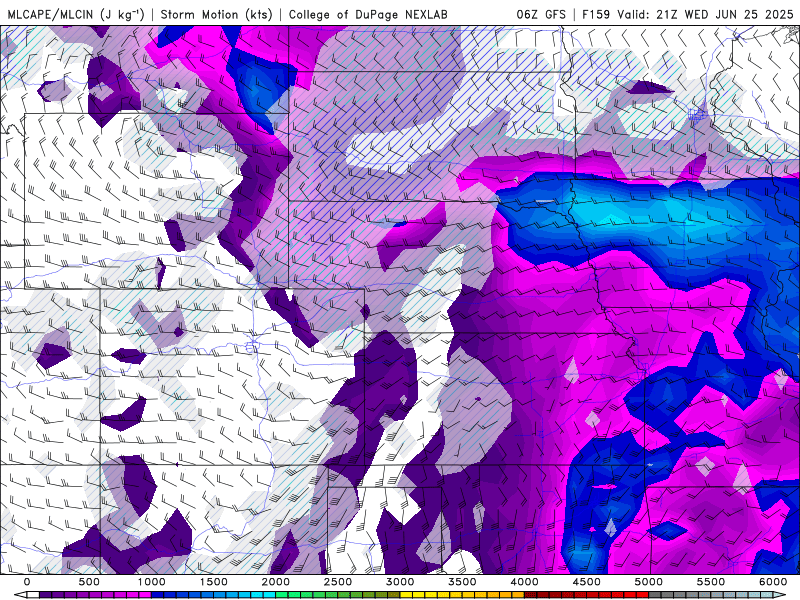Click the 500 label on the color scale

coord(89,582)
